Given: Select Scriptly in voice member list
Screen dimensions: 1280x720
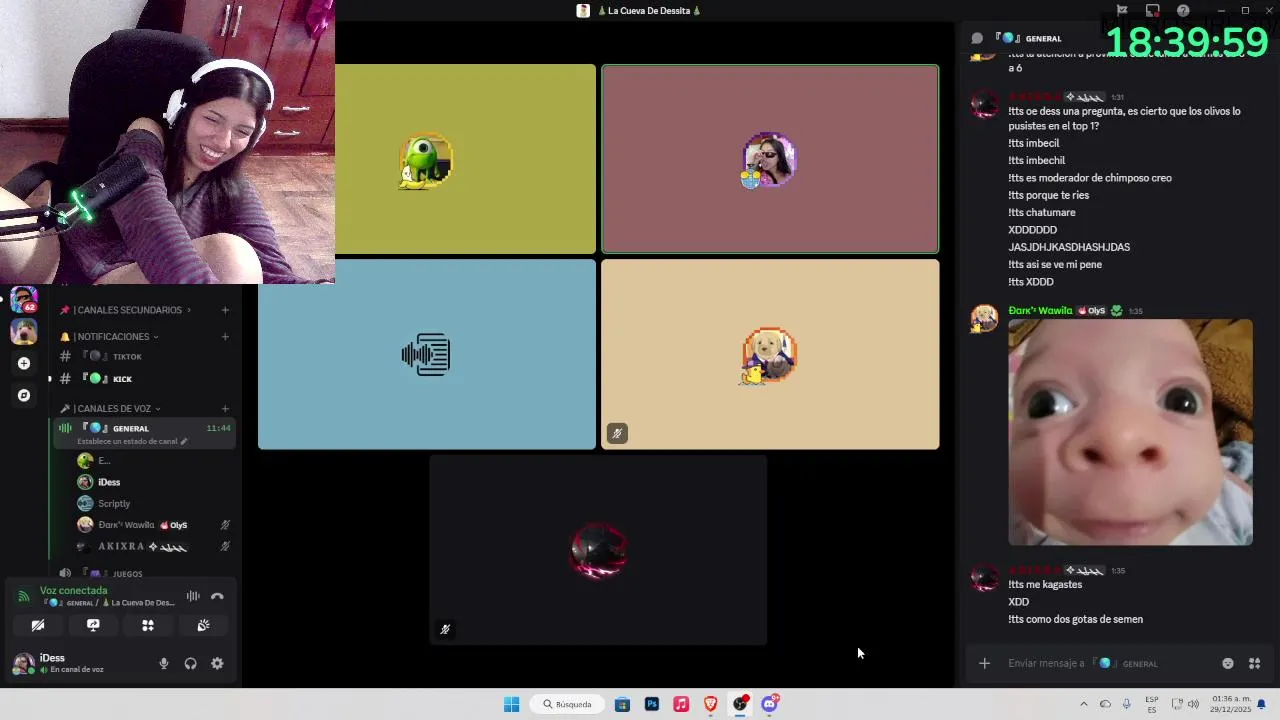Looking at the screenshot, I should pyautogui.click(x=154, y=504).
